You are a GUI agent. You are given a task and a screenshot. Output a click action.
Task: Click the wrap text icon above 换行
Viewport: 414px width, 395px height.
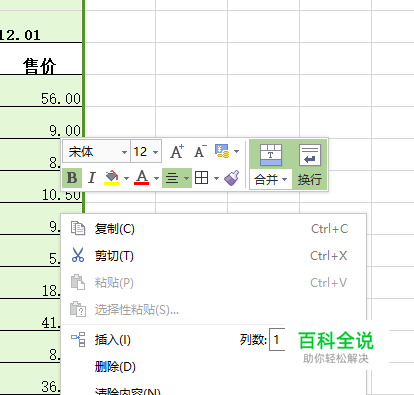pos(310,155)
